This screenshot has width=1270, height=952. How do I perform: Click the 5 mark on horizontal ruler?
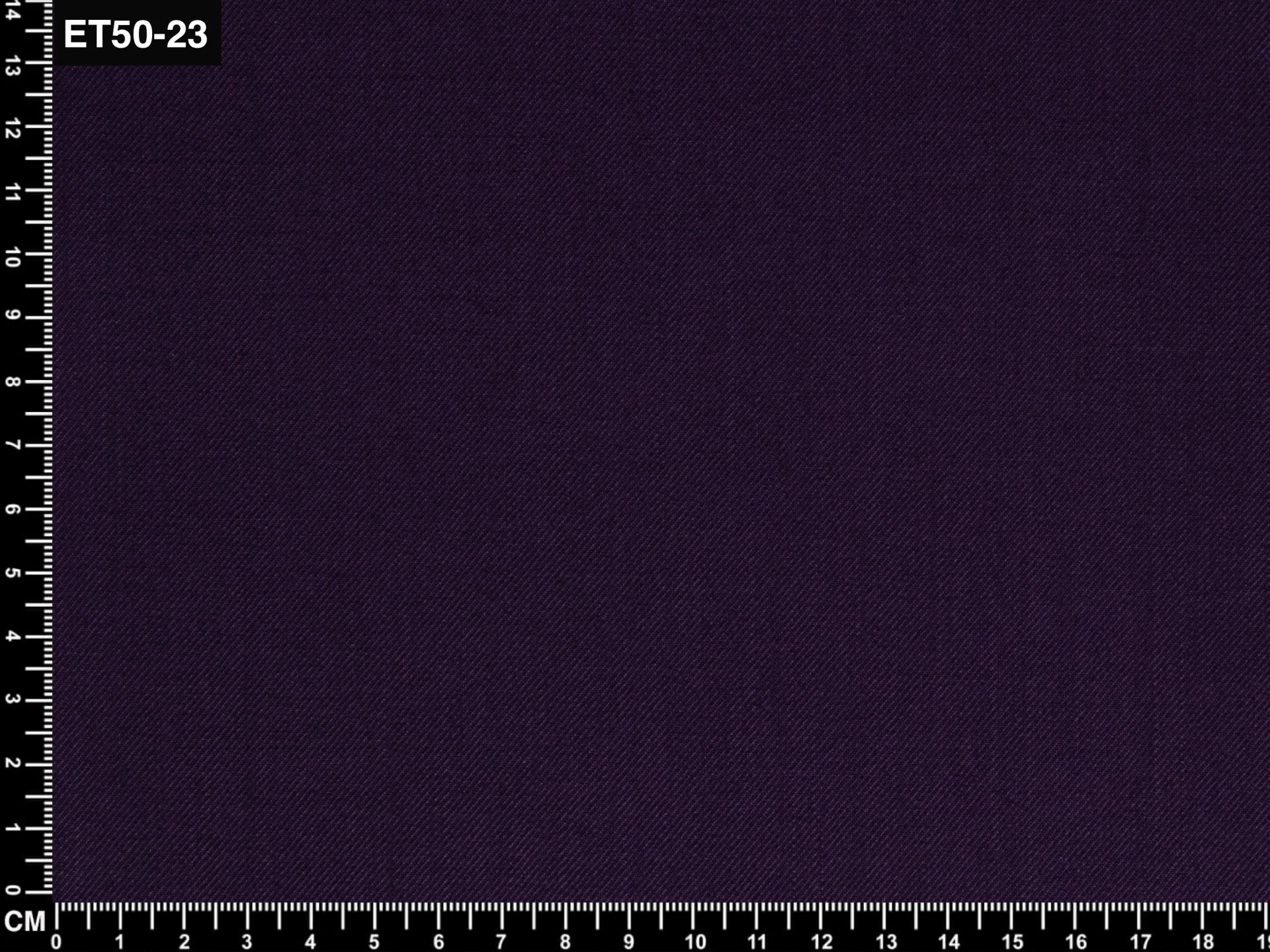(374, 942)
